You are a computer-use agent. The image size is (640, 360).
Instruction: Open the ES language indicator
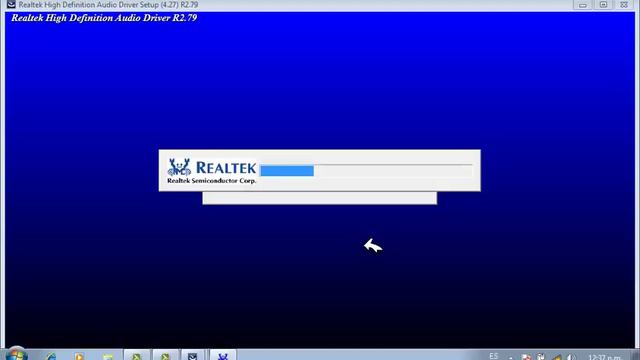click(x=493, y=356)
